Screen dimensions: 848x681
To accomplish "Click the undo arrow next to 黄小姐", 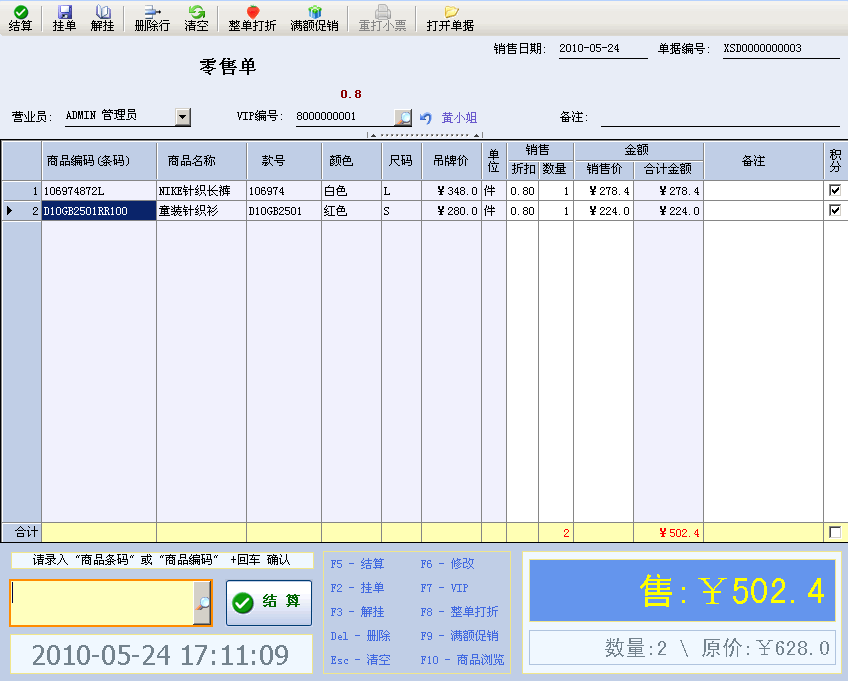I will [426, 117].
